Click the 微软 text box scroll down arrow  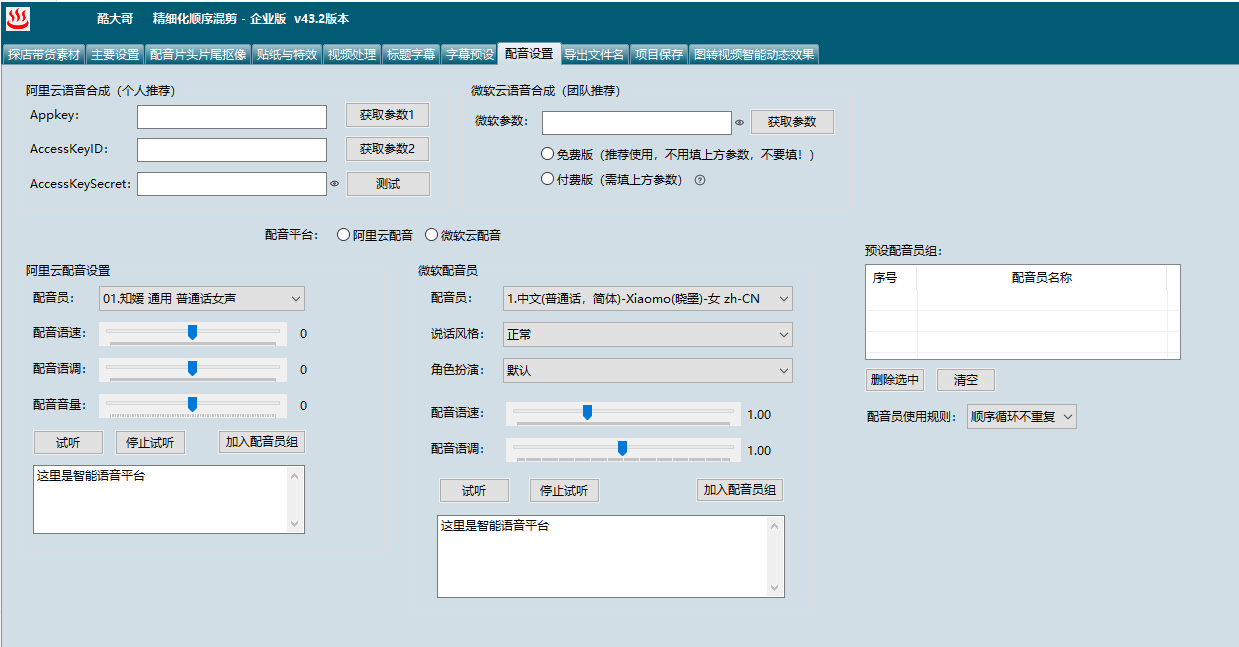(x=775, y=588)
